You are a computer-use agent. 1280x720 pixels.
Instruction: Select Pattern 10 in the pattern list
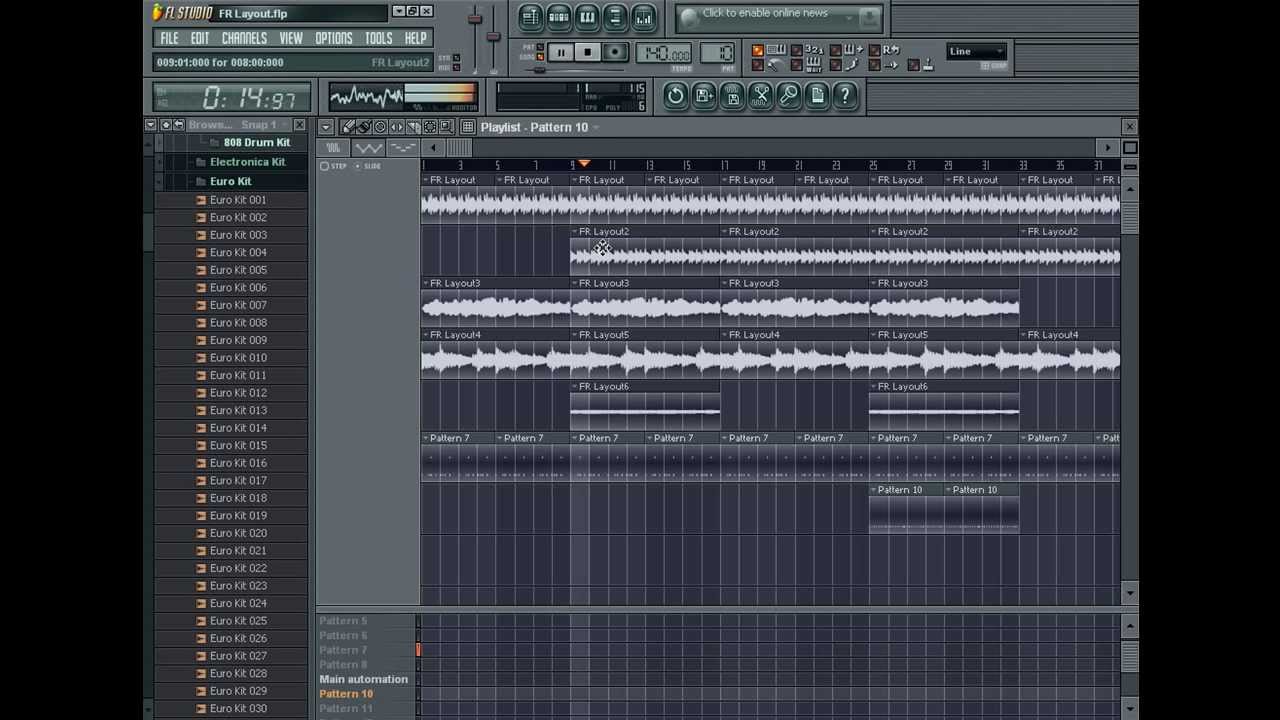(346, 694)
